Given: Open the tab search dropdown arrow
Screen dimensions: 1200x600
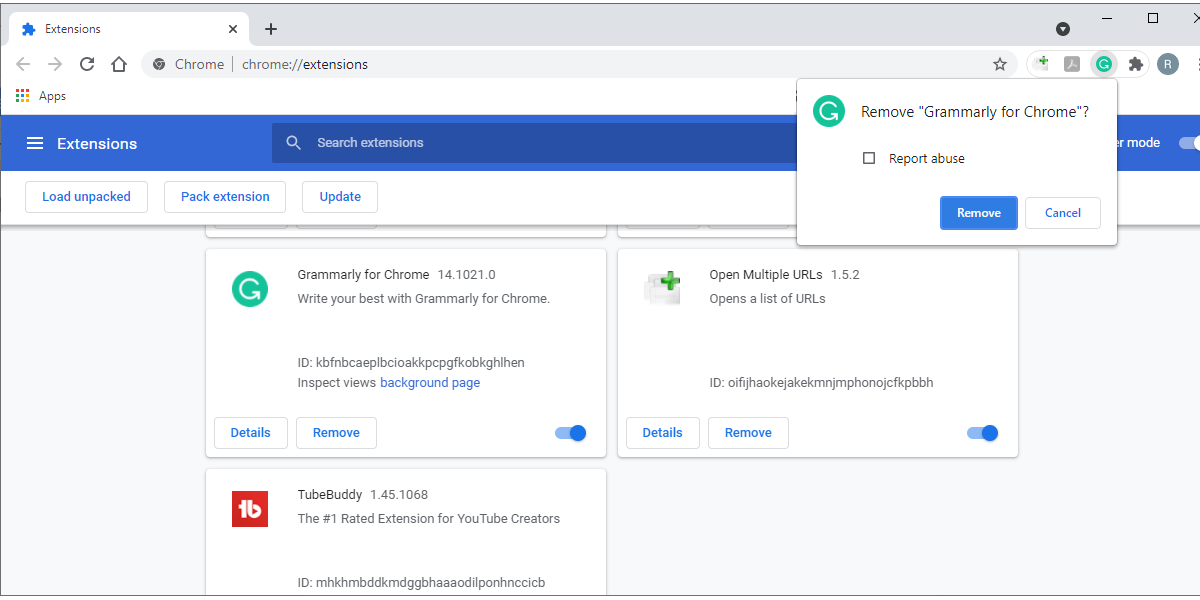Looking at the screenshot, I should tap(1063, 29).
